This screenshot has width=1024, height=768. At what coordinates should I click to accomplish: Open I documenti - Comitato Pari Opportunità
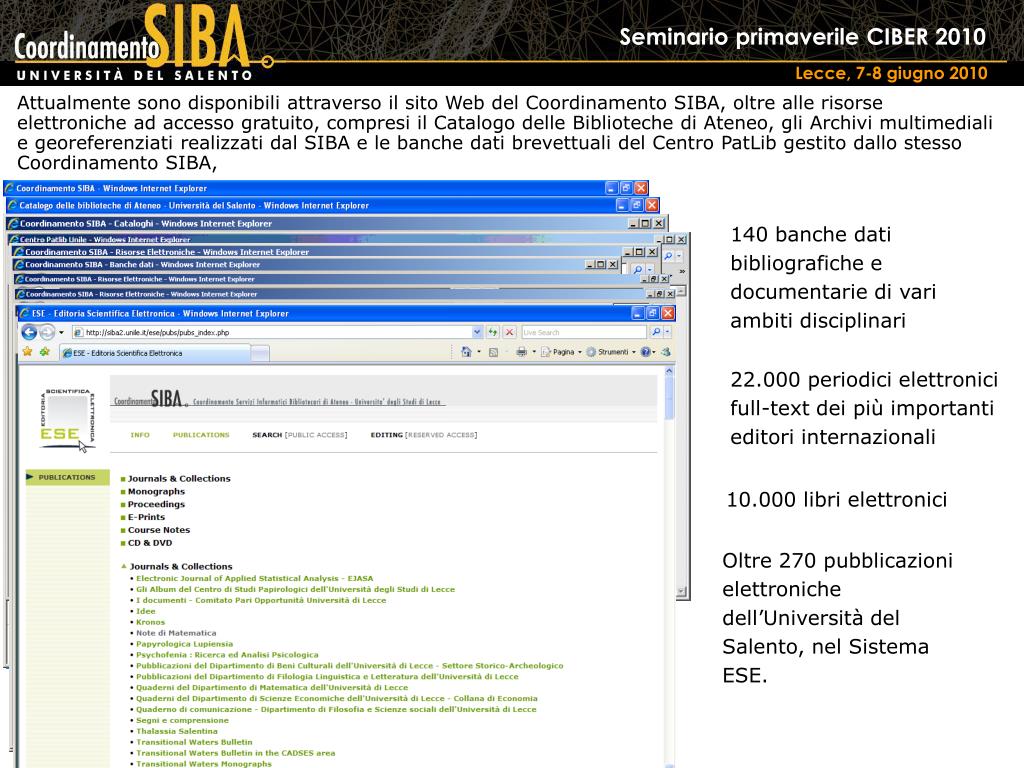(261, 600)
